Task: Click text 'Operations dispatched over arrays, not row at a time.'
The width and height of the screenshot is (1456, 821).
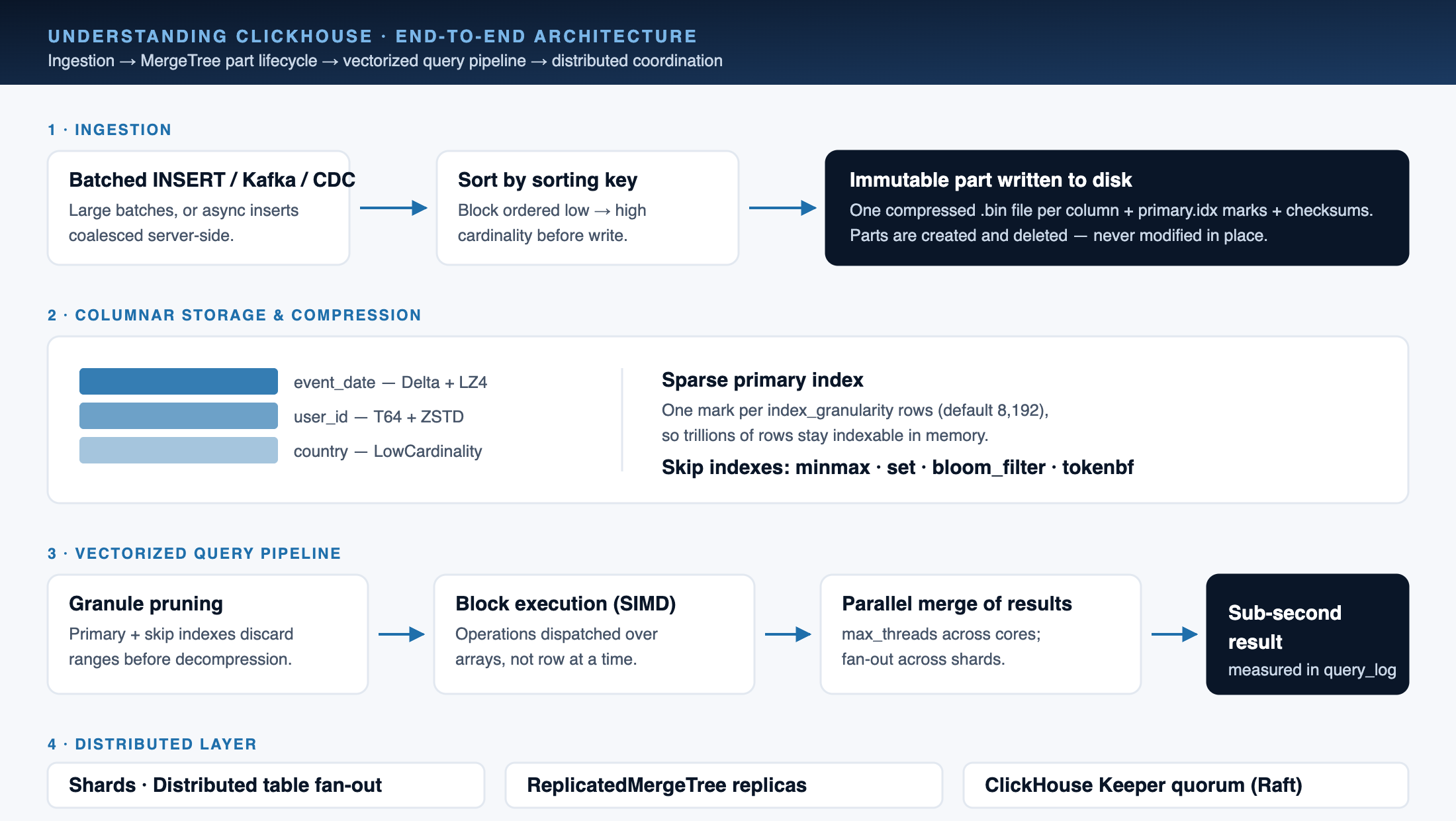Action: click(x=556, y=647)
